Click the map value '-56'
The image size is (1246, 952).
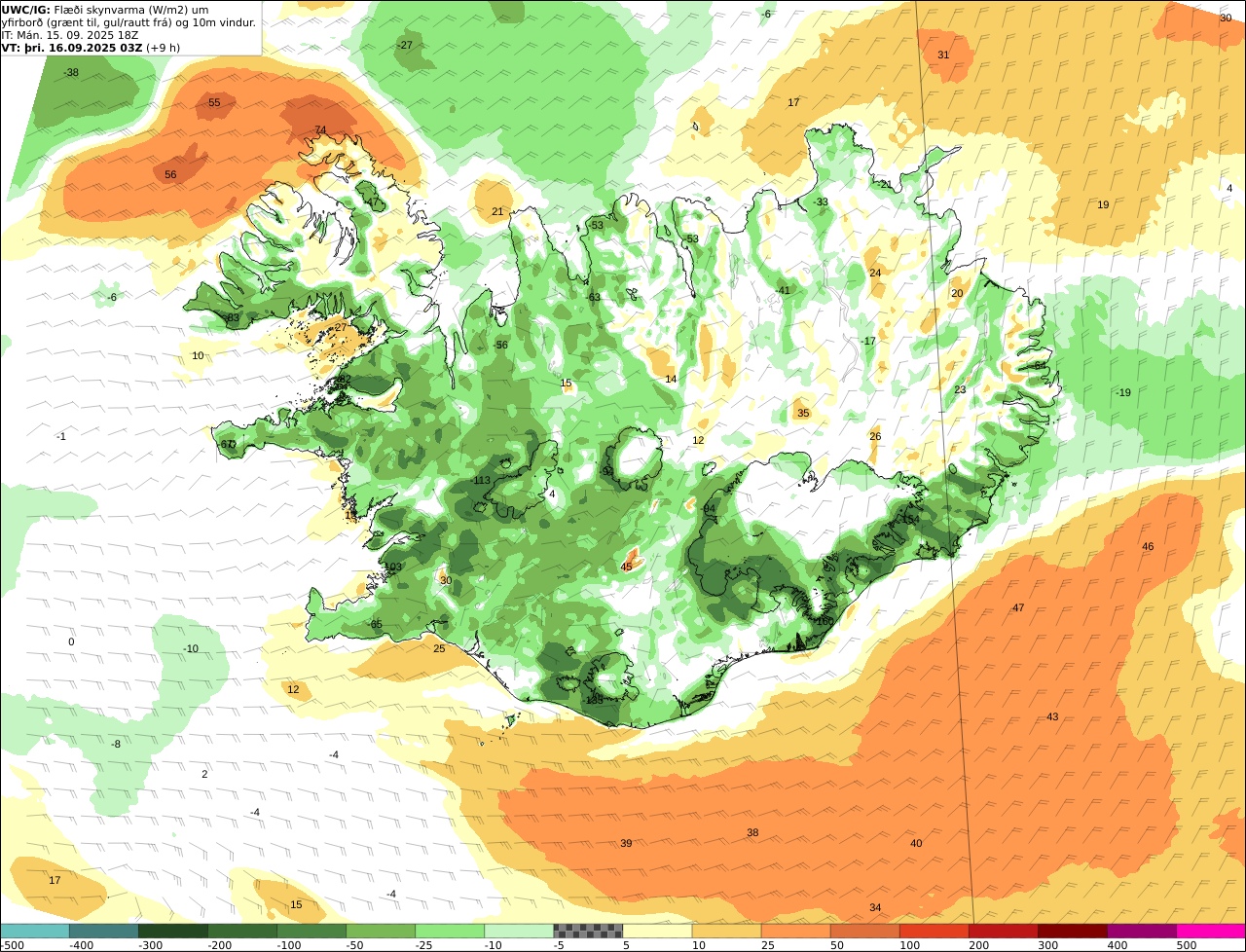[499, 346]
